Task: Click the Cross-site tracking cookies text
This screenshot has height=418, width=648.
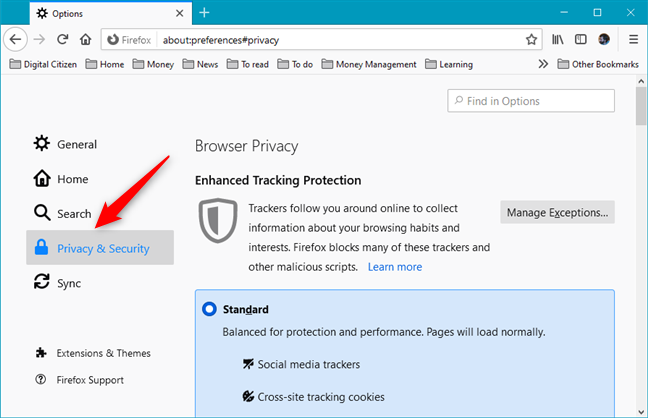Action: coord(321,397)
